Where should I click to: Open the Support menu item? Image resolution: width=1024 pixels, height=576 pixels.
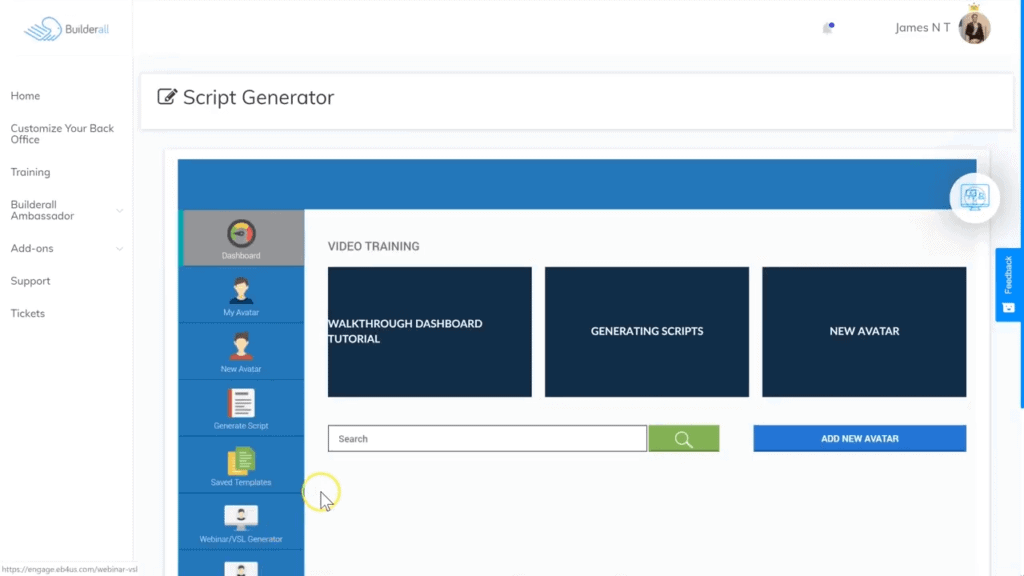[x=30, y=281]
